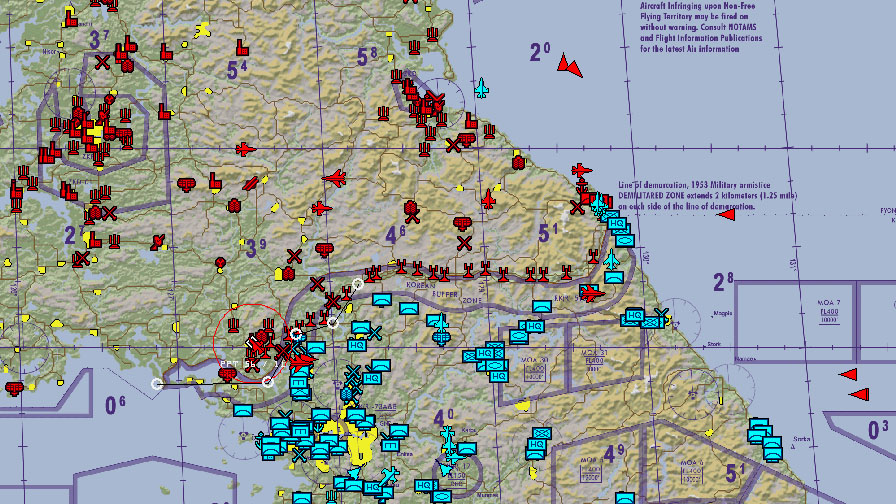Select the red enemy fighter below grid 5 4
Viewport: 896px width, 504px height.
coord(245,150)
